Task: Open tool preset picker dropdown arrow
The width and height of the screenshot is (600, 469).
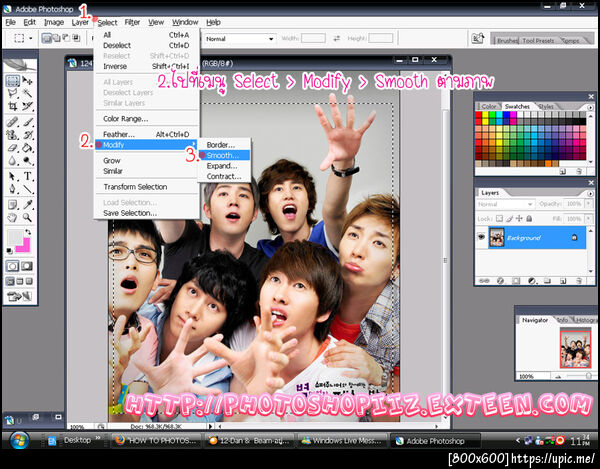Action: (31, 38)
